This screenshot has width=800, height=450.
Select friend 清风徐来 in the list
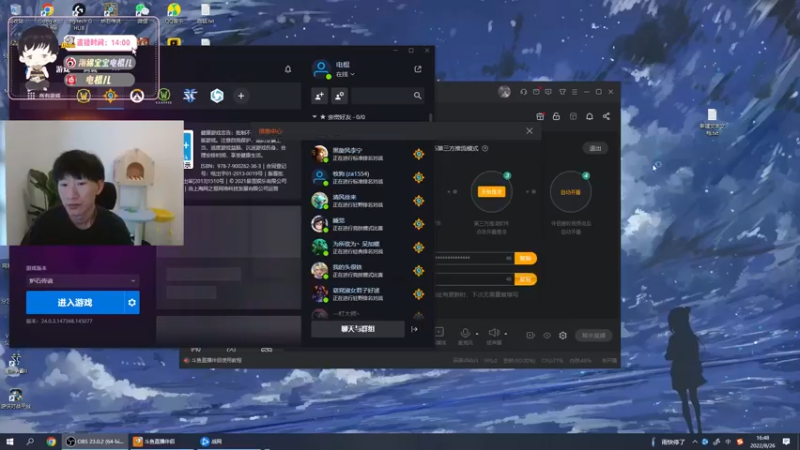[x=367, y=201]
